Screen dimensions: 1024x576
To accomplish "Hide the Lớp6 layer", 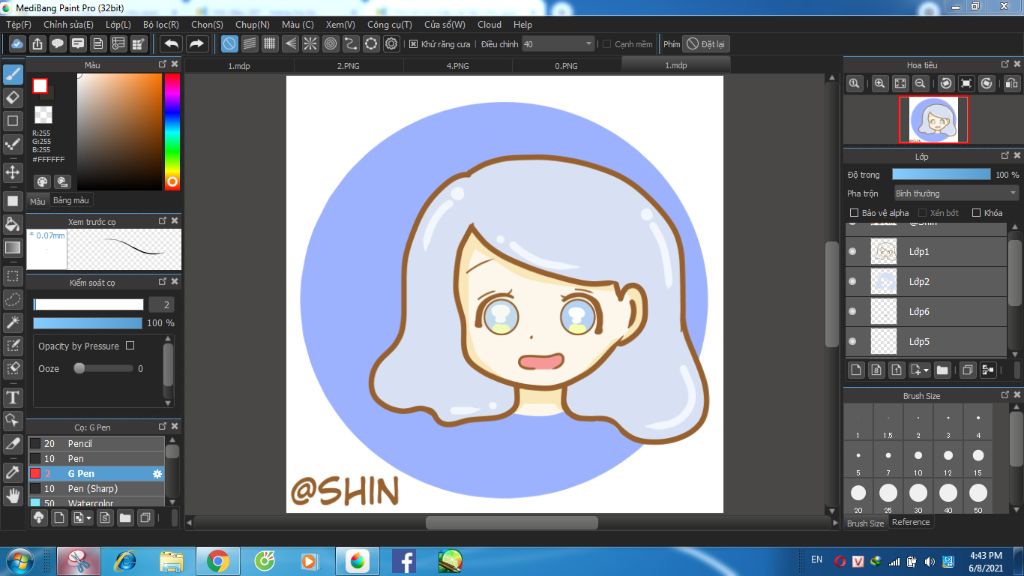I will [x=852, y=312].
